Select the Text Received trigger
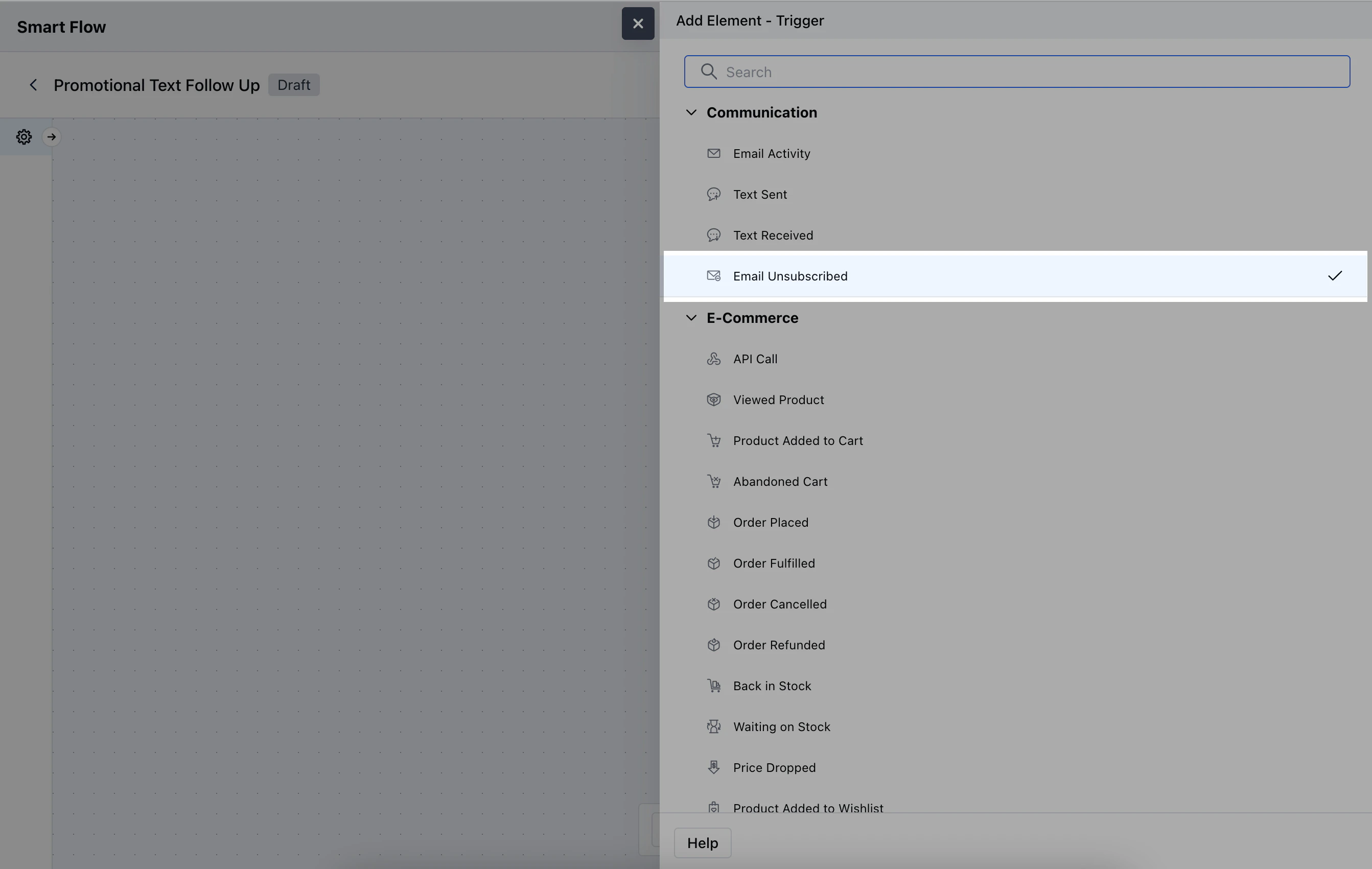The width and height of the screenshot is (1372, 869). [1015, 235]
